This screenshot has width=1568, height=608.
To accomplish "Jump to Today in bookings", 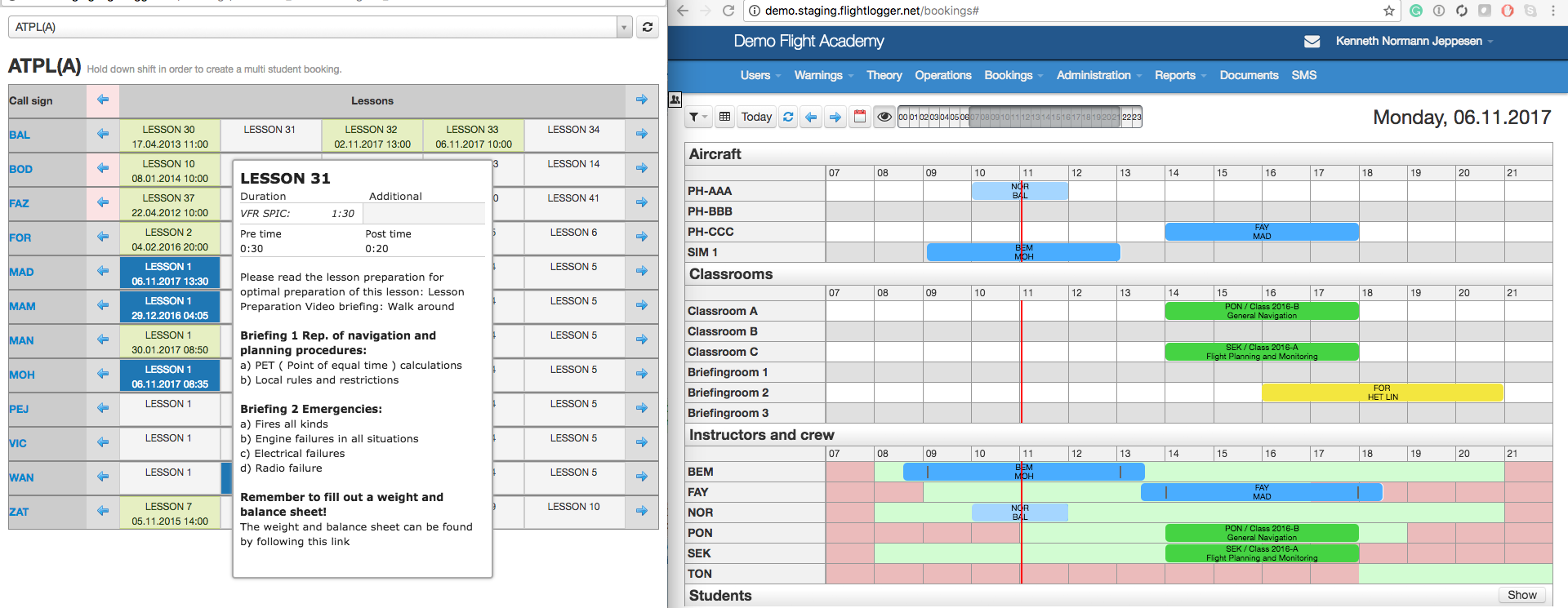I will 756,117.
